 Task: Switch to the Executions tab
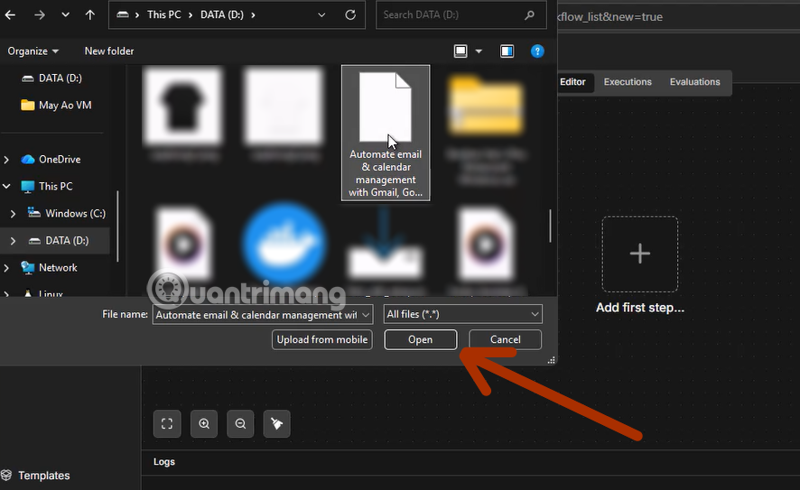click(628, 82)
